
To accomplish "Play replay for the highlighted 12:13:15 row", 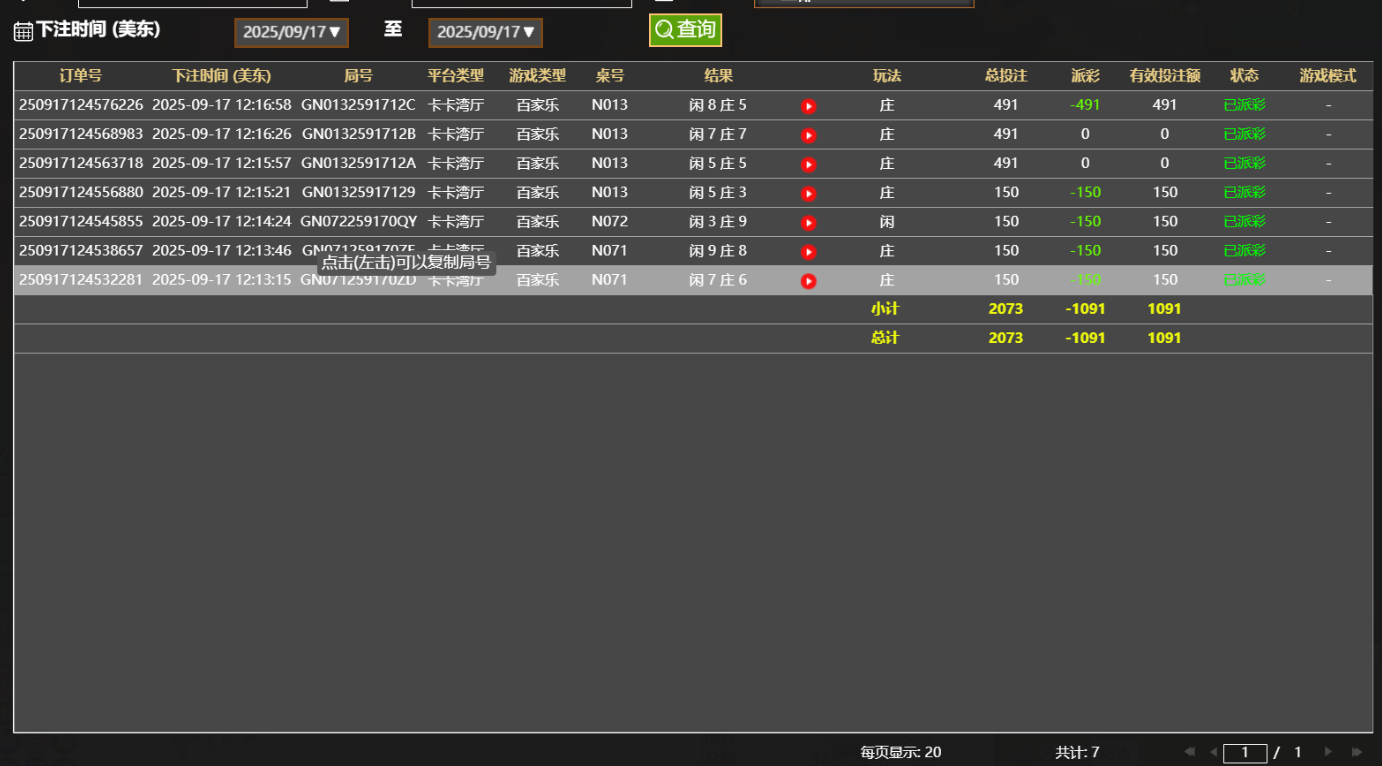I will coord(809,281).
